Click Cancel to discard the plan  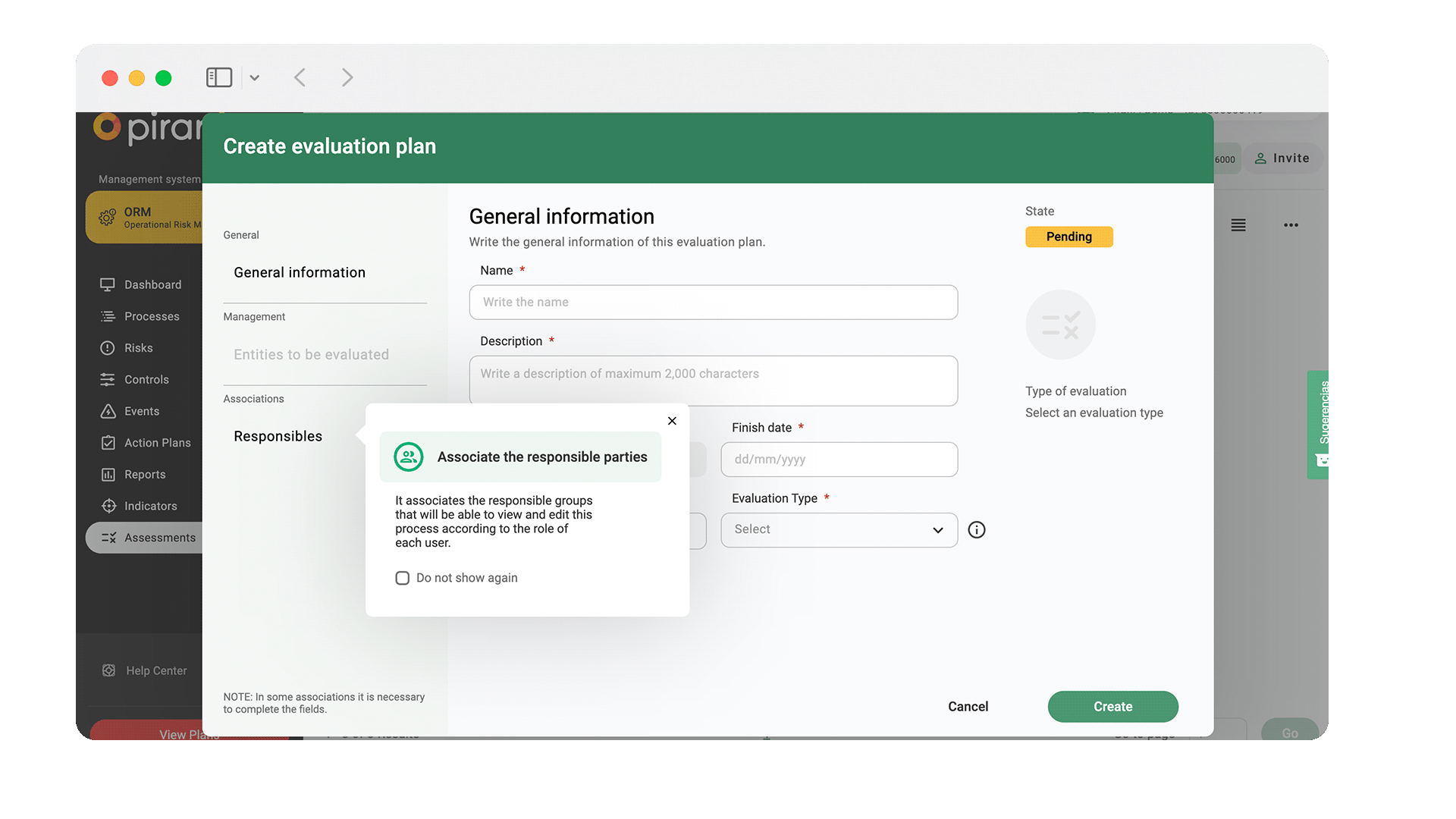click(968, 706)
